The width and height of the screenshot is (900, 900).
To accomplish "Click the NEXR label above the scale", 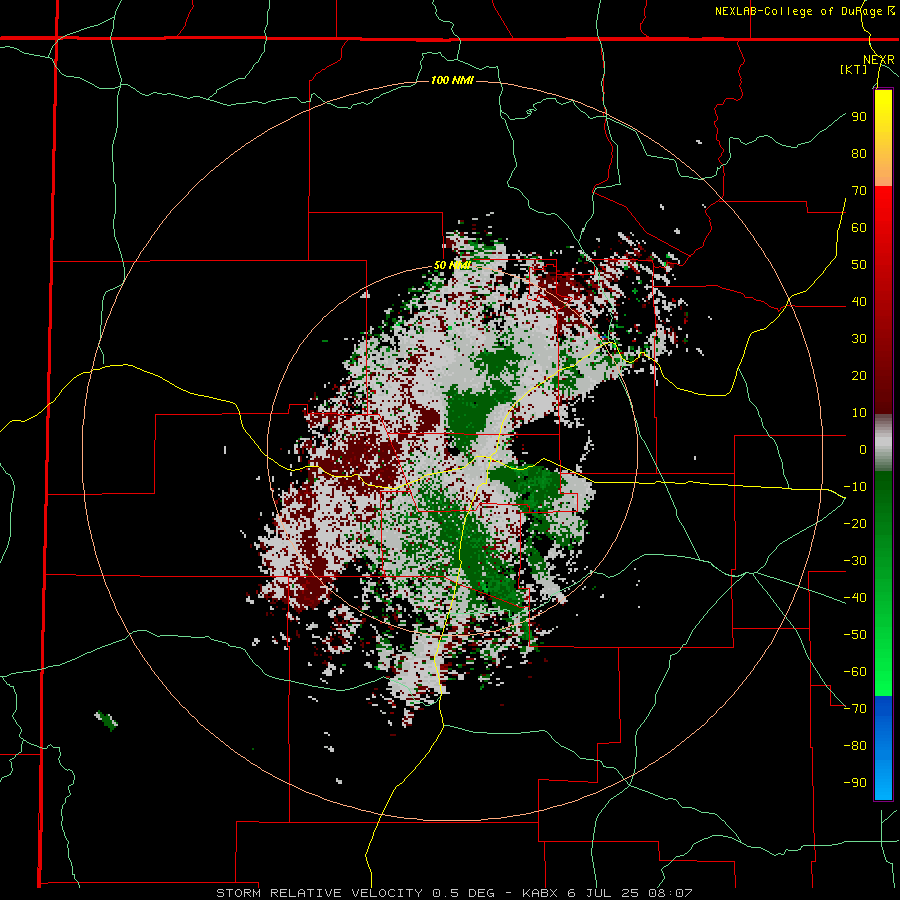I will [x=879, y=60].
